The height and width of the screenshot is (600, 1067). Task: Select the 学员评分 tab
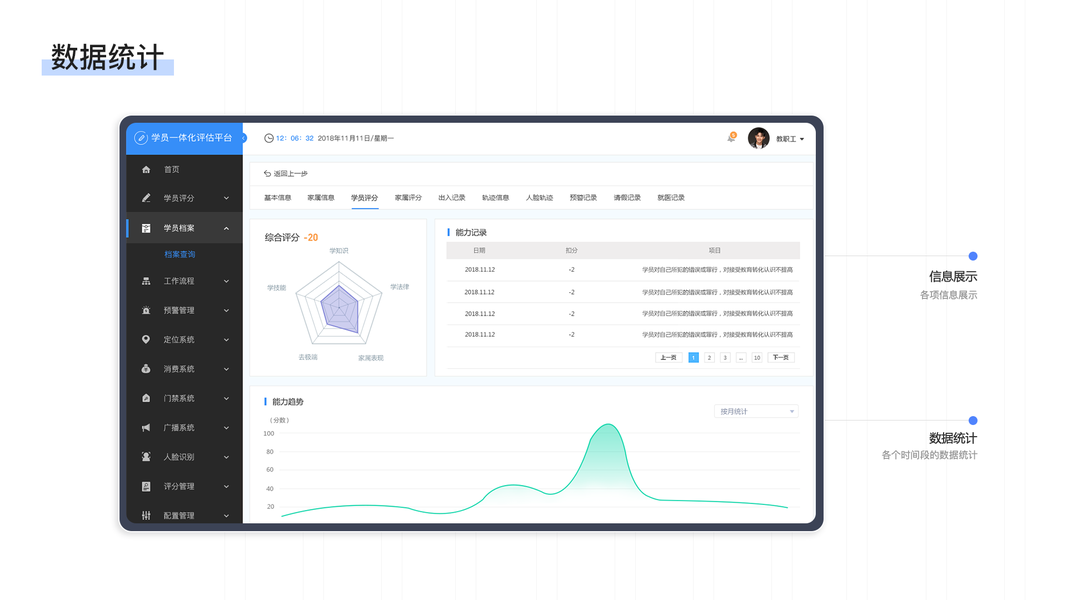(x=365, y=197)
